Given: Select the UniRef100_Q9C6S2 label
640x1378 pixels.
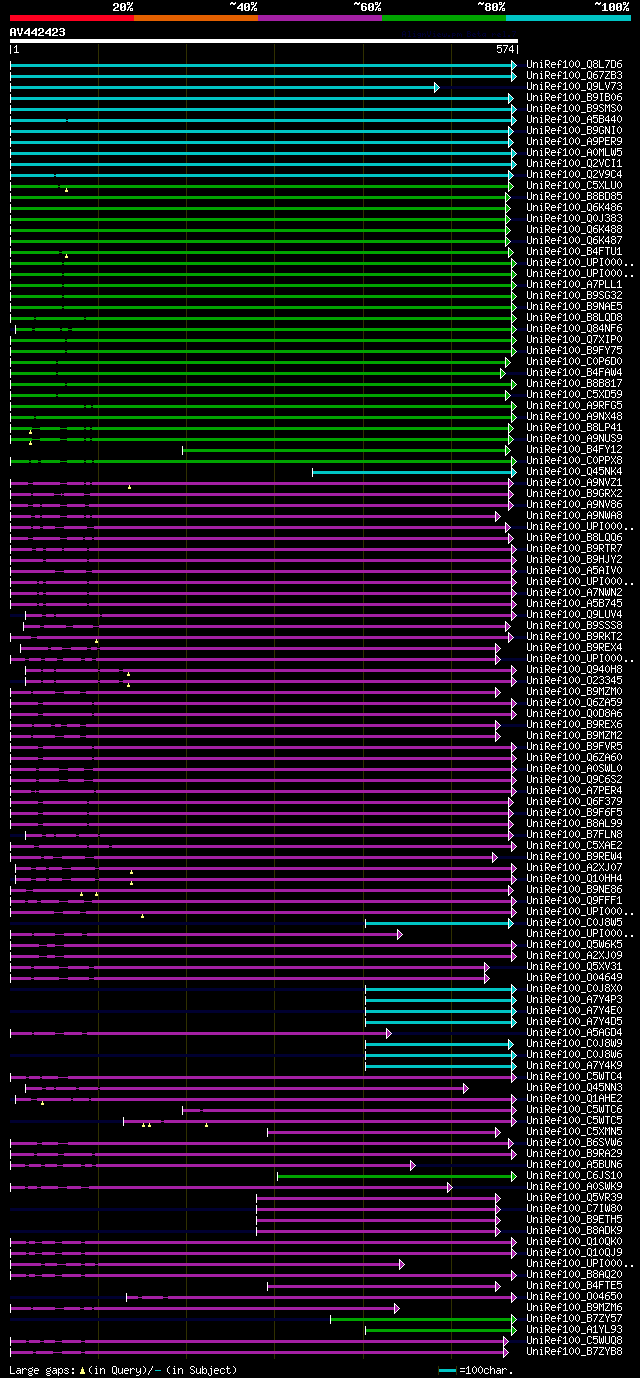Looking at the screenshot, I should (574, 780).
